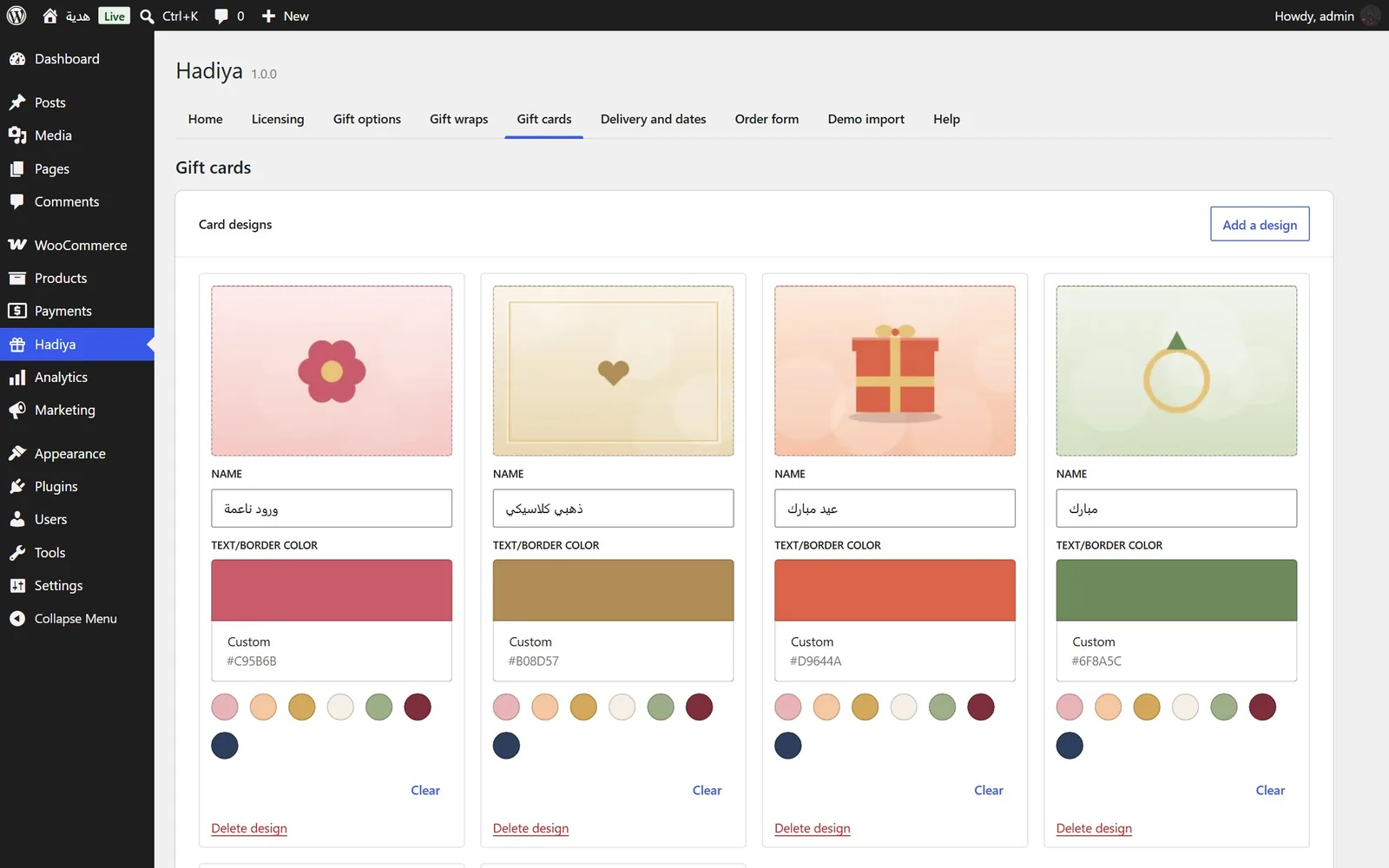Click Delete design under the gift box card
The image size is (1389, 868).
coord(813,828)
